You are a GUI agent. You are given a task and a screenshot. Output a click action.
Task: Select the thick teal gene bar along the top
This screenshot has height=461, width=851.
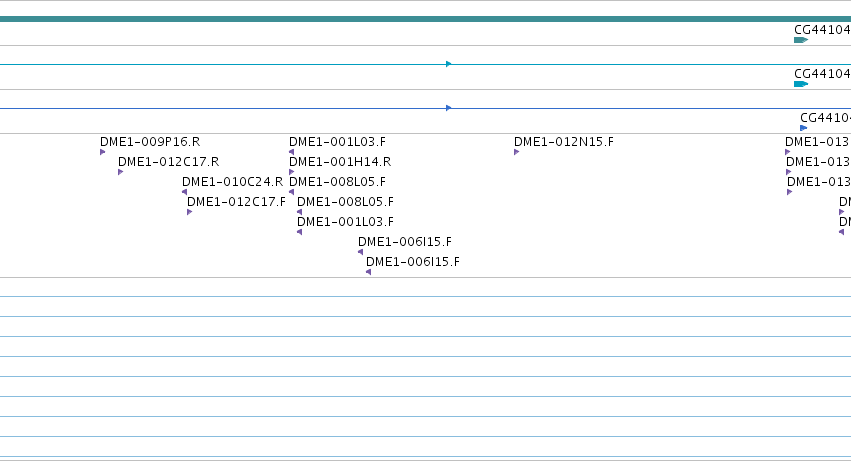click(426, 19)
